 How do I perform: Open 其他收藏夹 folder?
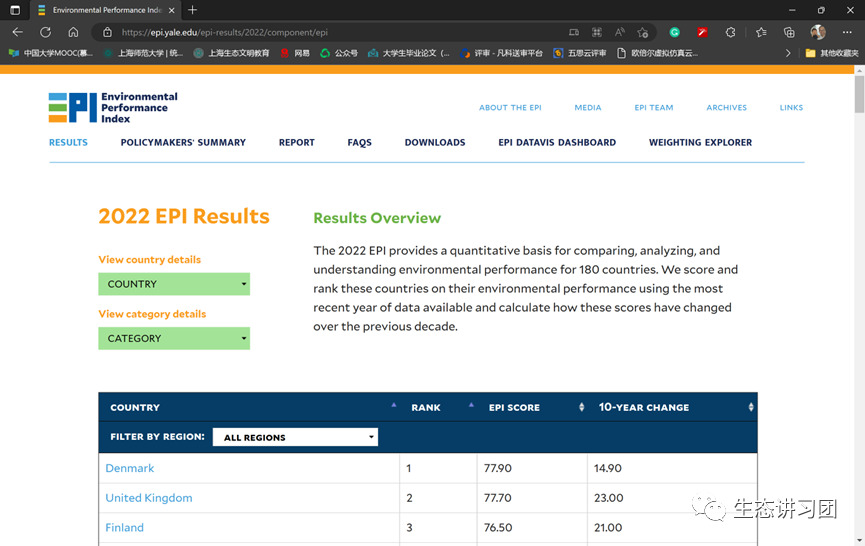832,53
